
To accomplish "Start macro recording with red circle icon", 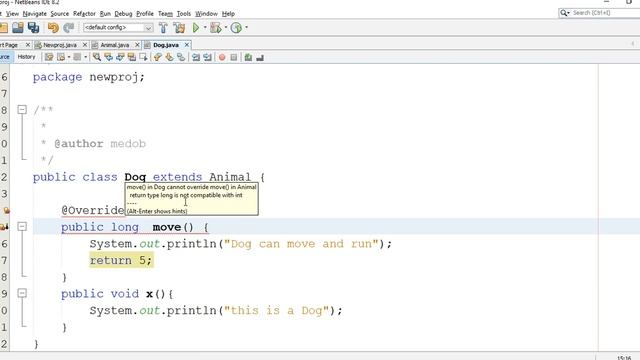I will [222, 57].
